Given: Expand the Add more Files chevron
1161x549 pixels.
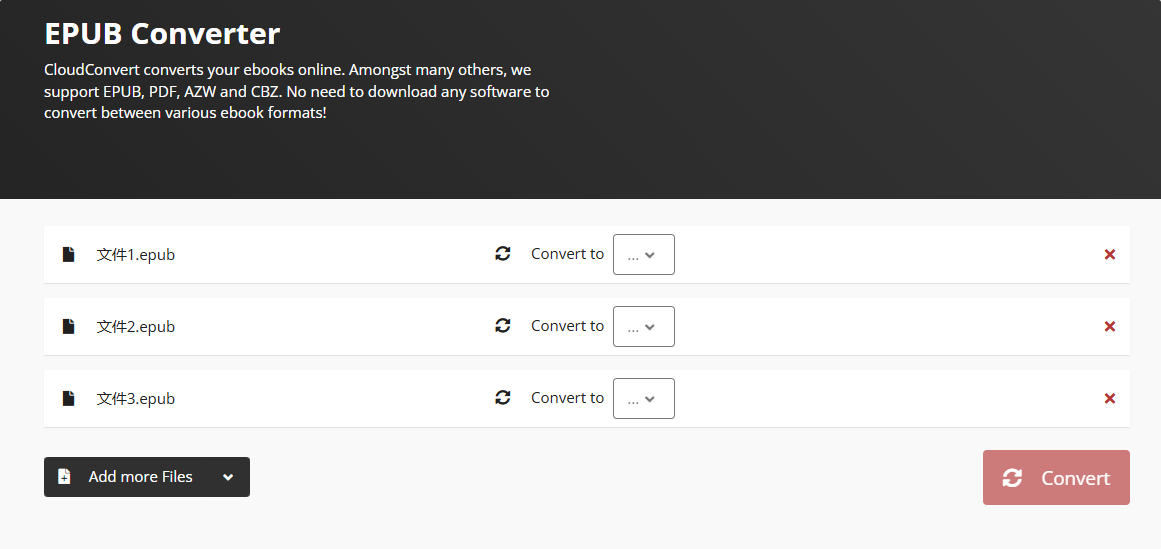Looking at the screenshot, I should (228, 477).
